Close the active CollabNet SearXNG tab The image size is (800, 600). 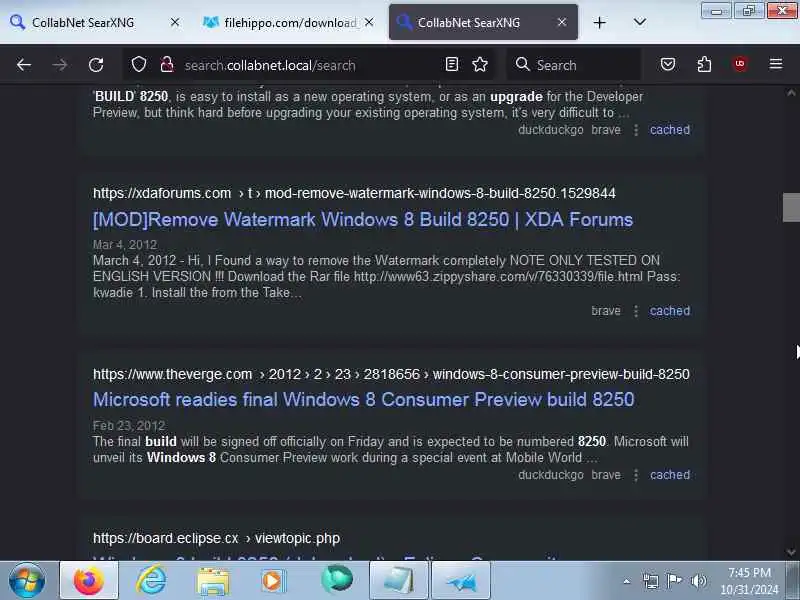[x=562, y=22]
